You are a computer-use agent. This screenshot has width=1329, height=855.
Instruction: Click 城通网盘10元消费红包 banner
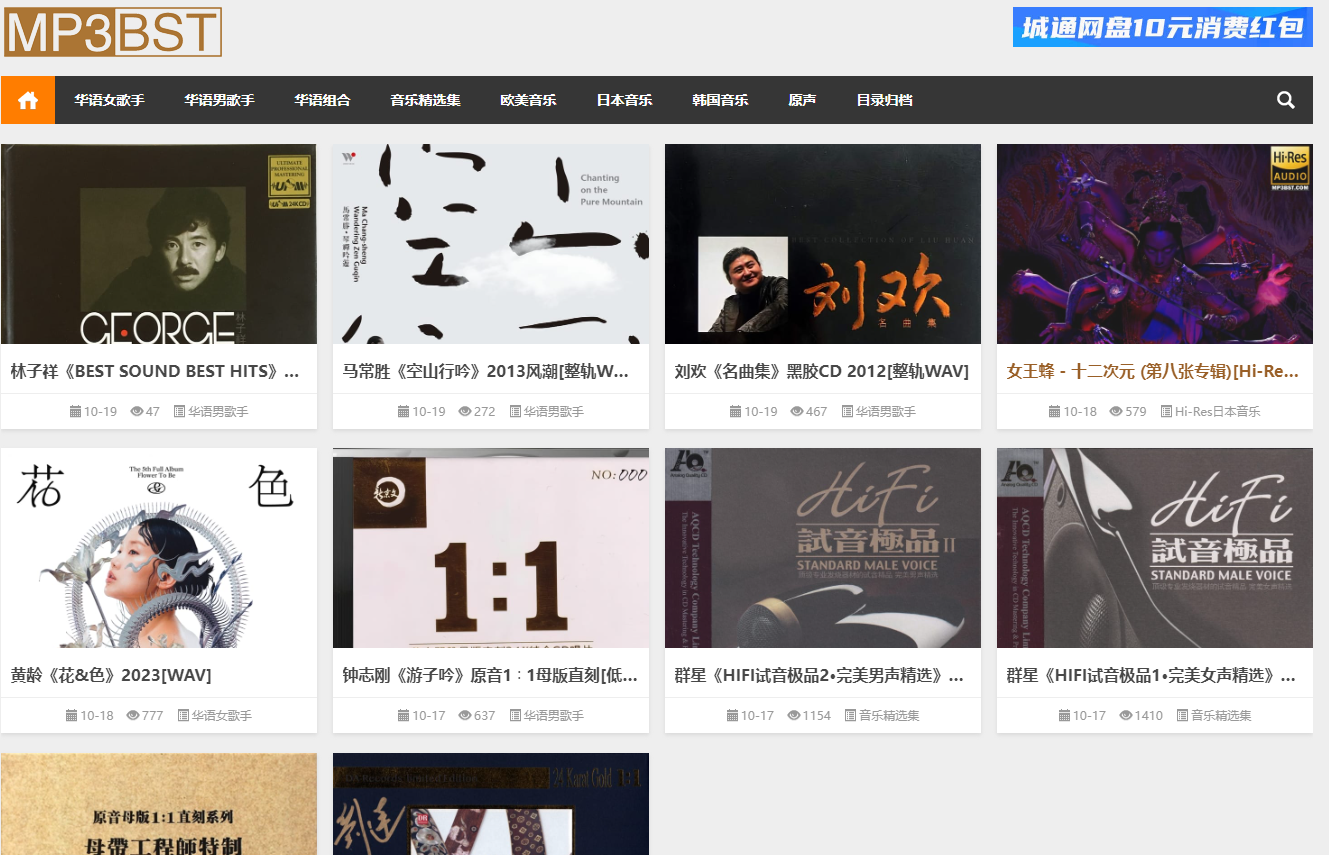point(1162,27)
